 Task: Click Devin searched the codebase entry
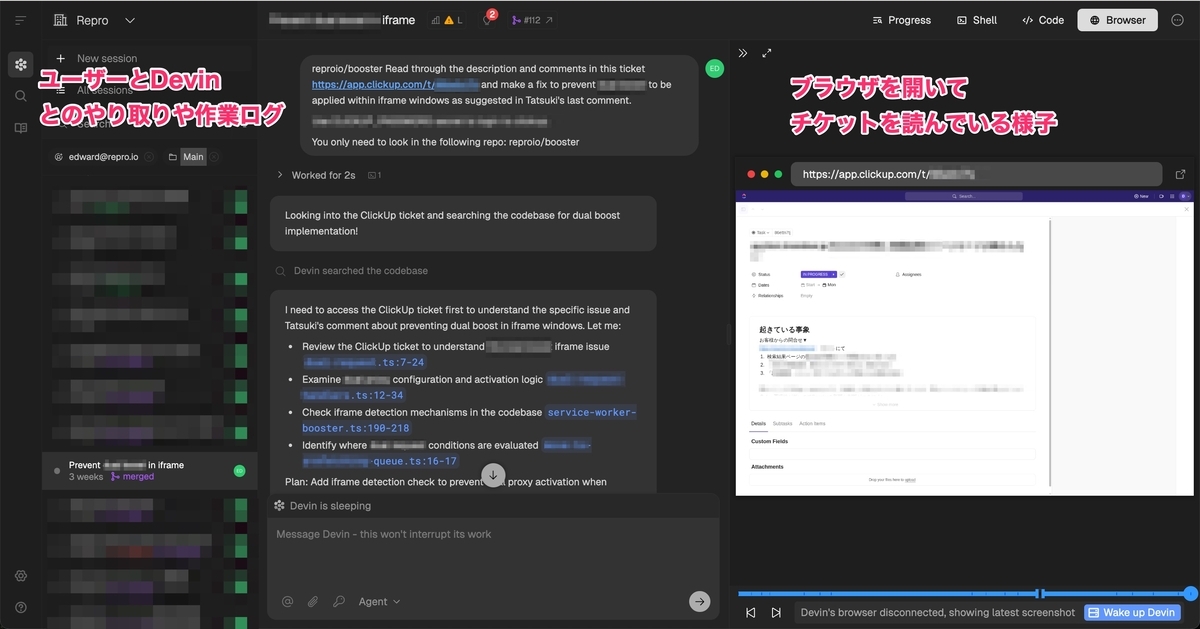click(x=352, y=271)
